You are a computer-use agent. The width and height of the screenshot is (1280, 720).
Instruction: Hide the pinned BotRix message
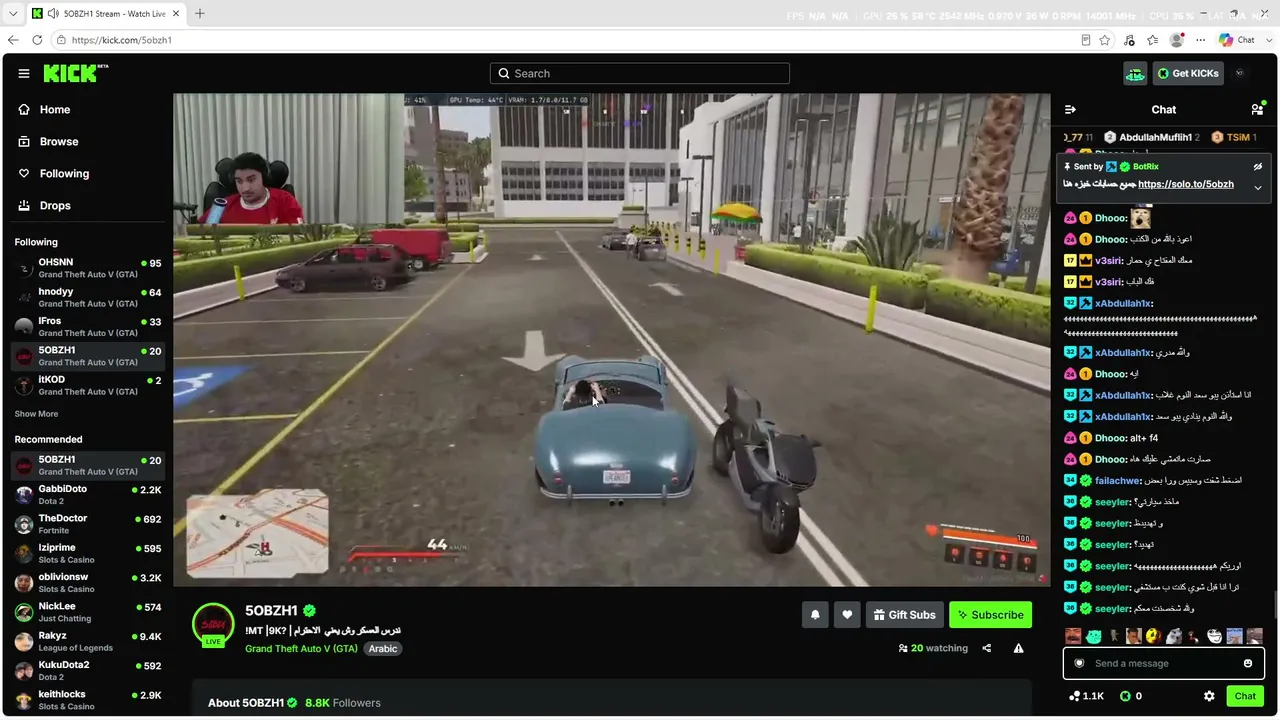click(x=1258, y=167)
